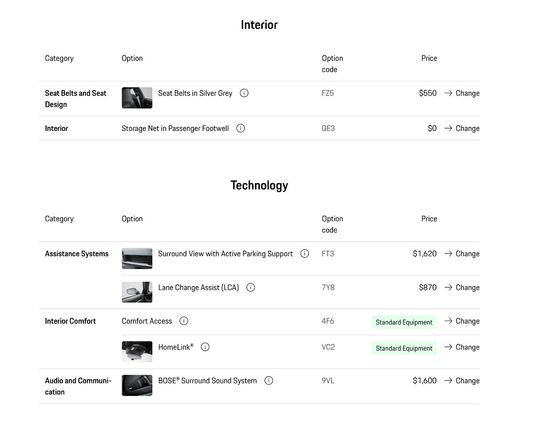Image resolution: width=544 pixels, height=435 pixels.
Task: Select the Seat Belts and Seat Design category
Action: point(76,99)
